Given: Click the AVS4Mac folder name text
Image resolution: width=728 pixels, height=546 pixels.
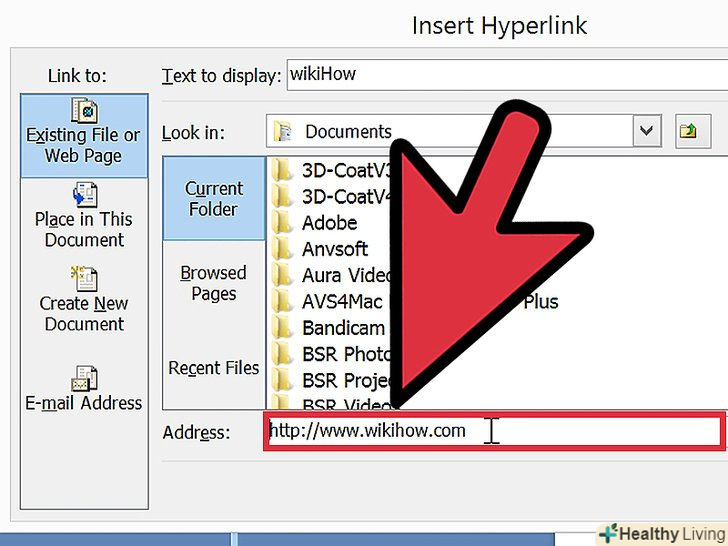Looking at the screenshot, I should [x=342, y=302].
